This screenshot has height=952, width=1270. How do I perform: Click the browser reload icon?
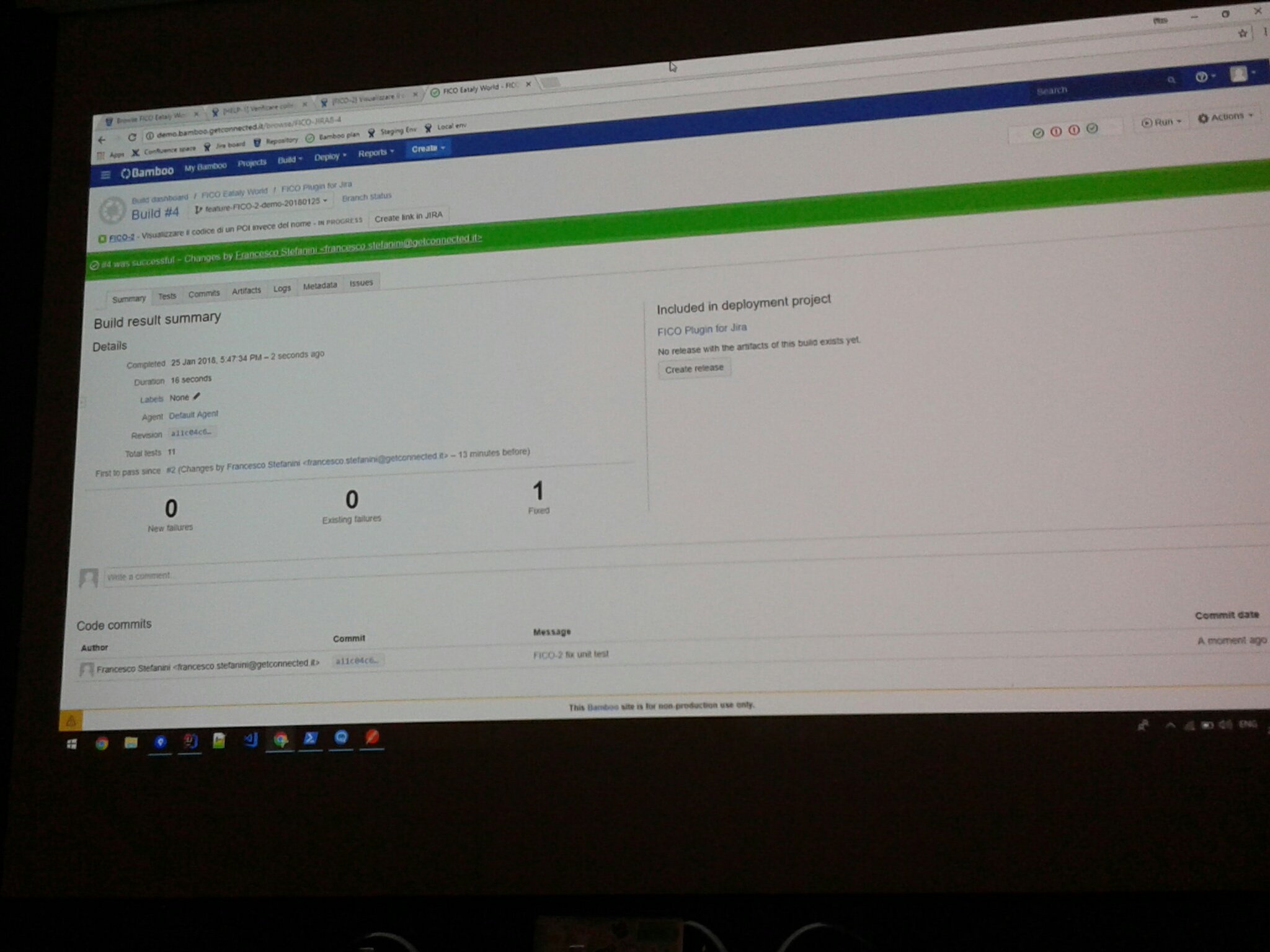[131, 137]
